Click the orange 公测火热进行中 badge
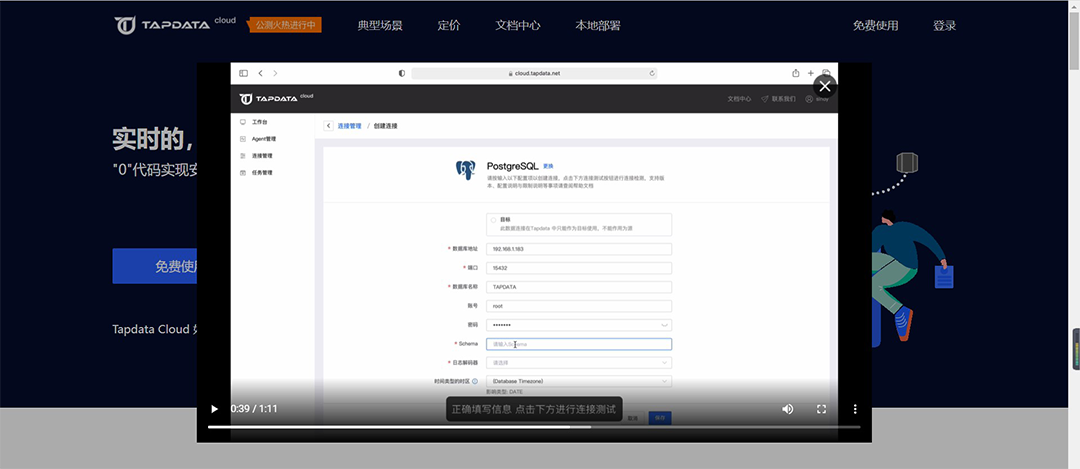Image resolution: width=1080 pixels, height=469 pixels. point(285,25)
